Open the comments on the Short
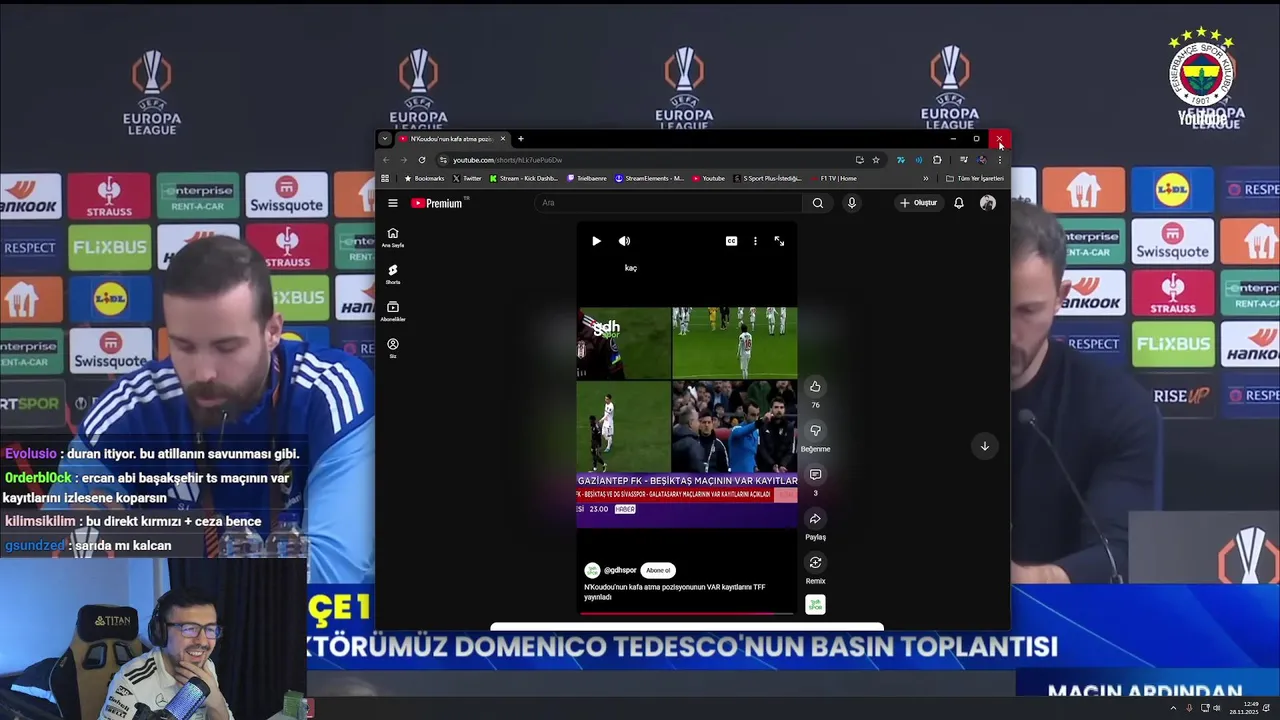 (815, 475)
